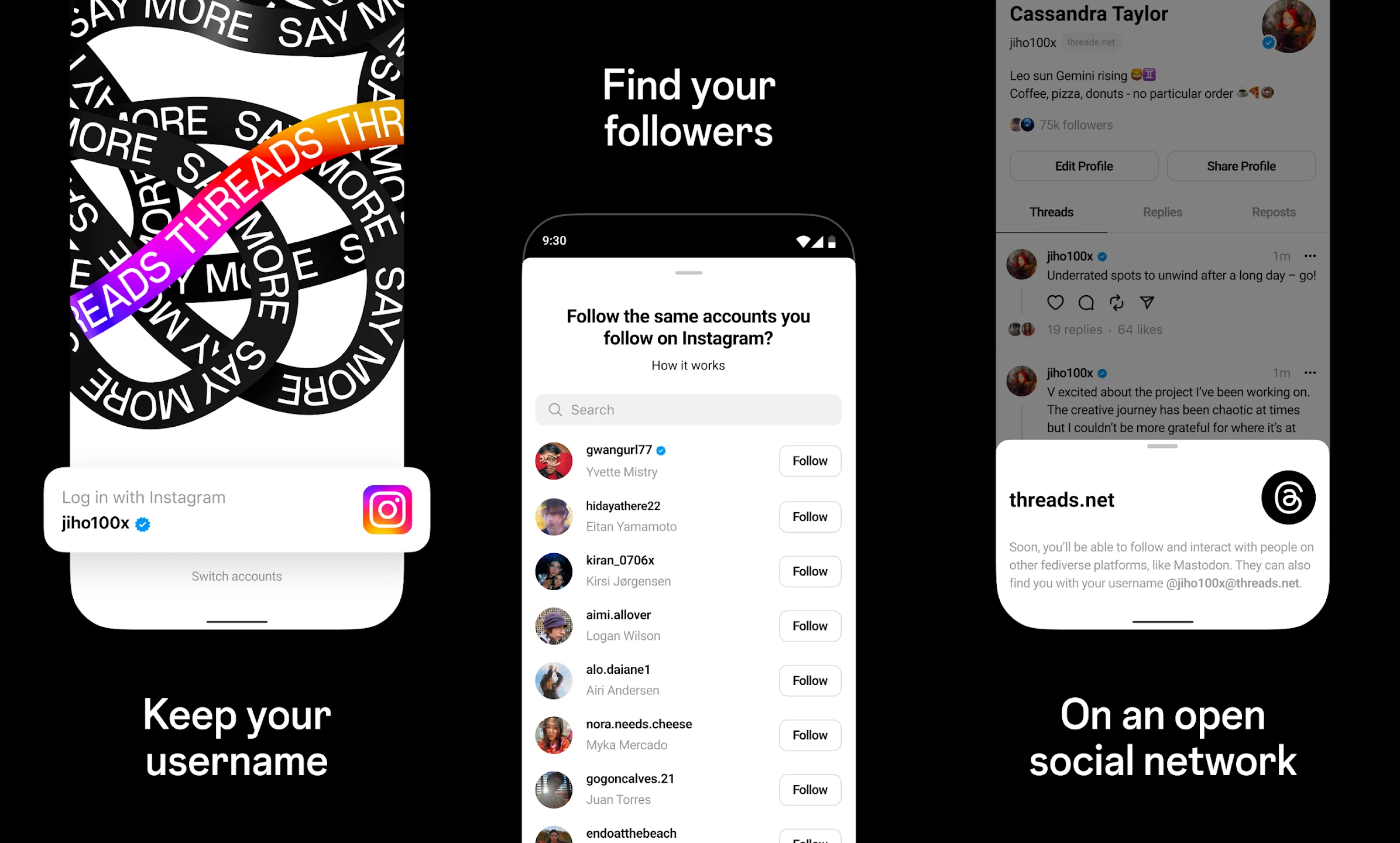Toggle Follow button for hidayathere22
Viewport: 1400px width, 843px height.
pos(810,516)
